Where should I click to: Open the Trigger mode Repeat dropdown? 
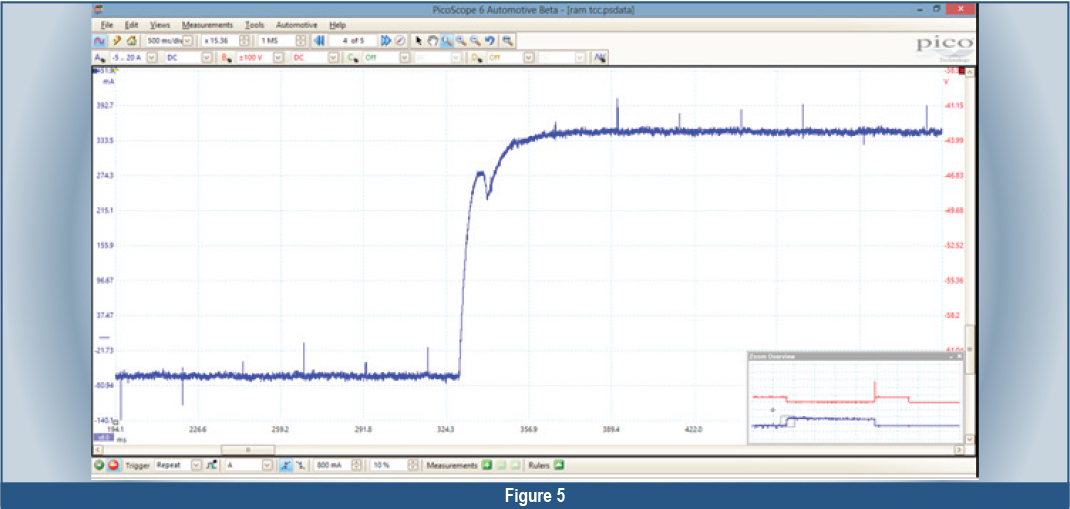(x=195, y=465)
